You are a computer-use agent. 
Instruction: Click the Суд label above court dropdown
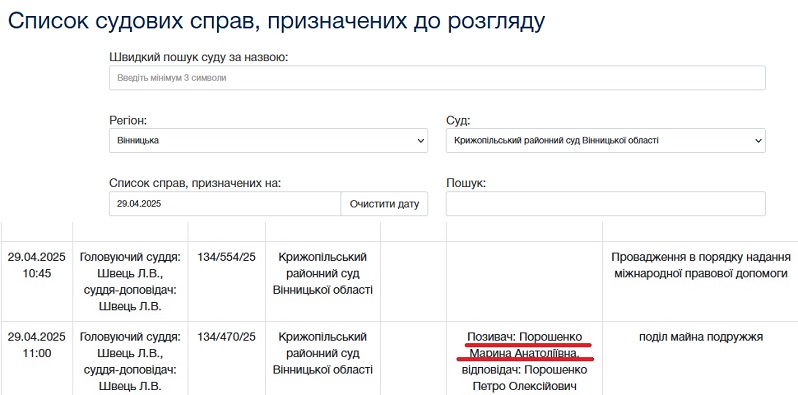pos(458,121)
